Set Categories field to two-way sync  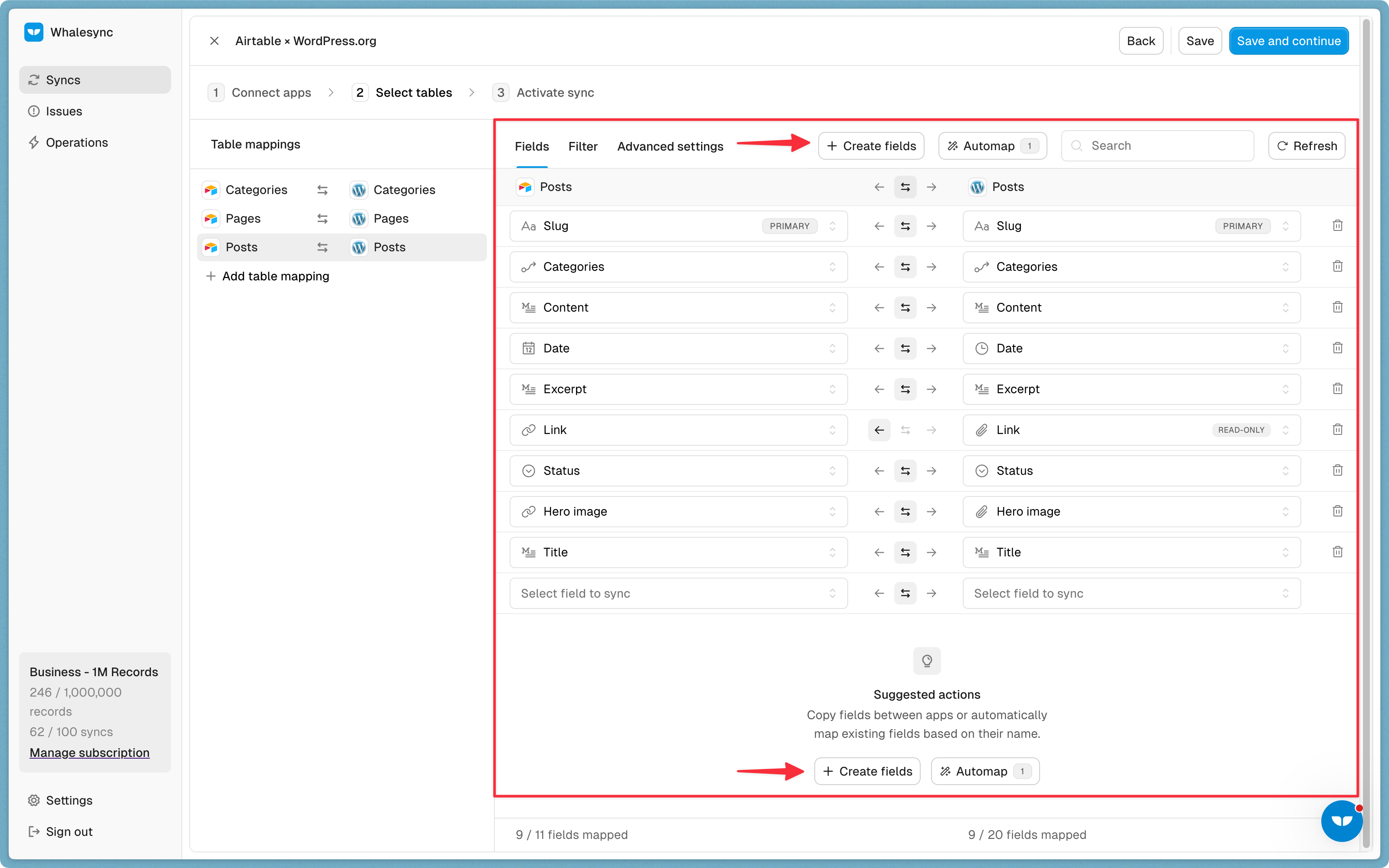[x=905, y=267]
